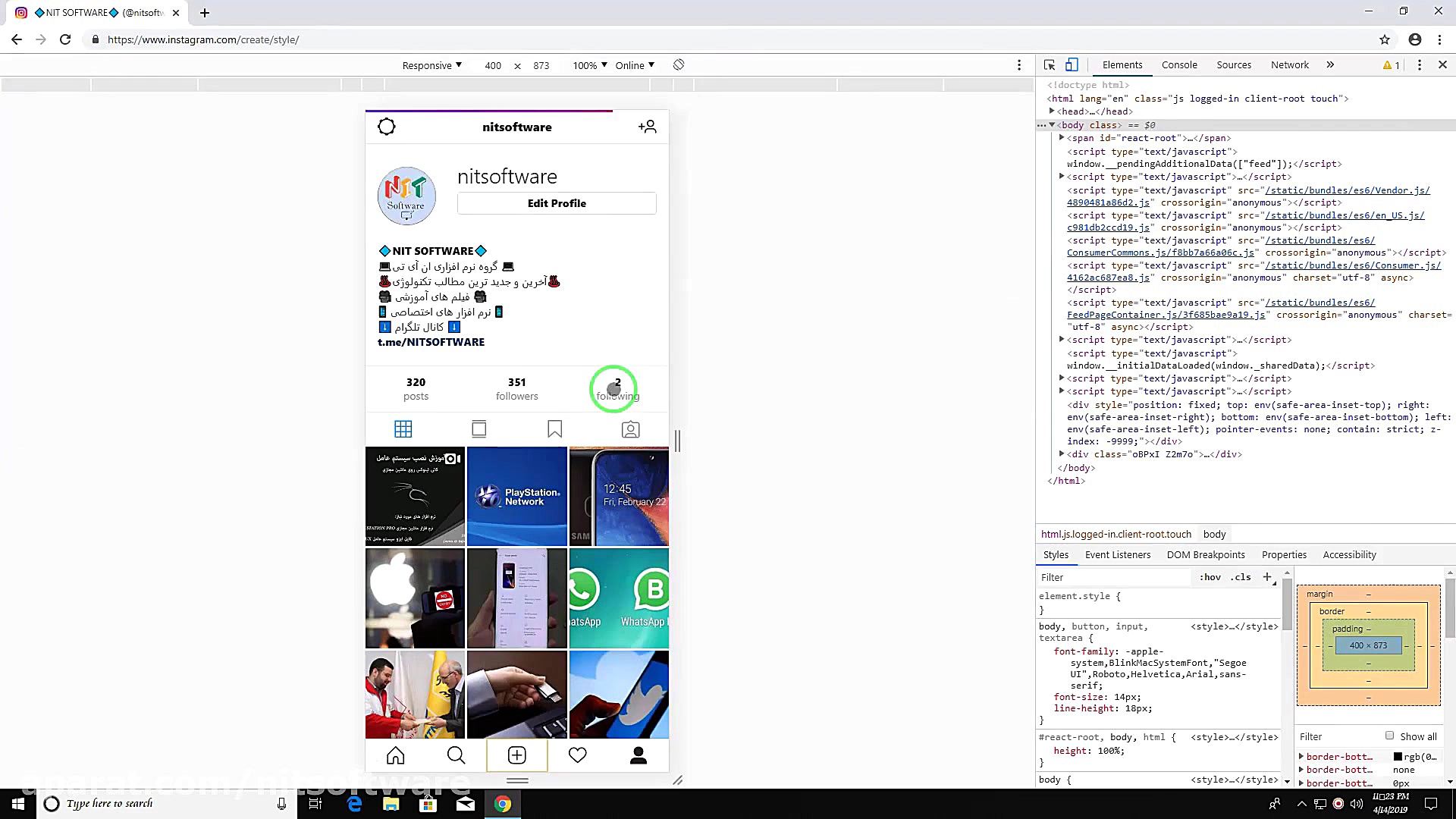Screen dimensions: 1456x819
Task: Open Instagram settings gear icon
Action: click(x=387, y=127)
